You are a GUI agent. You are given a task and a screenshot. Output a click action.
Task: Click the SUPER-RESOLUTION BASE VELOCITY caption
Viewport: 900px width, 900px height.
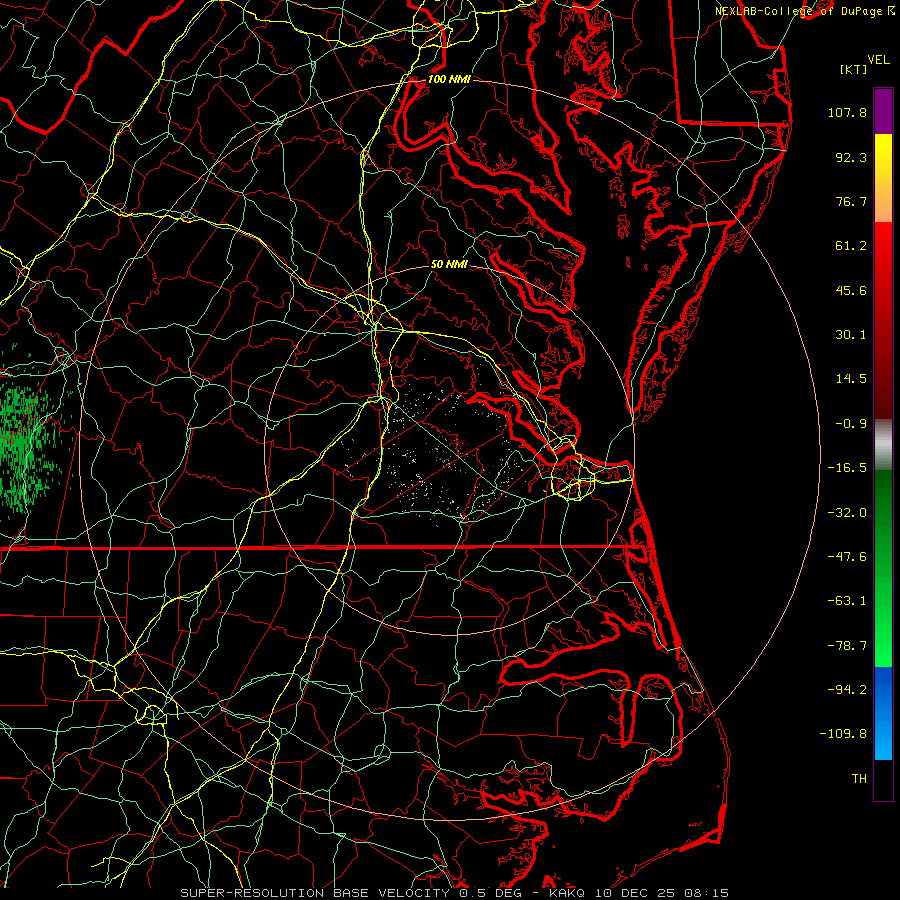[x=455, y=893]
